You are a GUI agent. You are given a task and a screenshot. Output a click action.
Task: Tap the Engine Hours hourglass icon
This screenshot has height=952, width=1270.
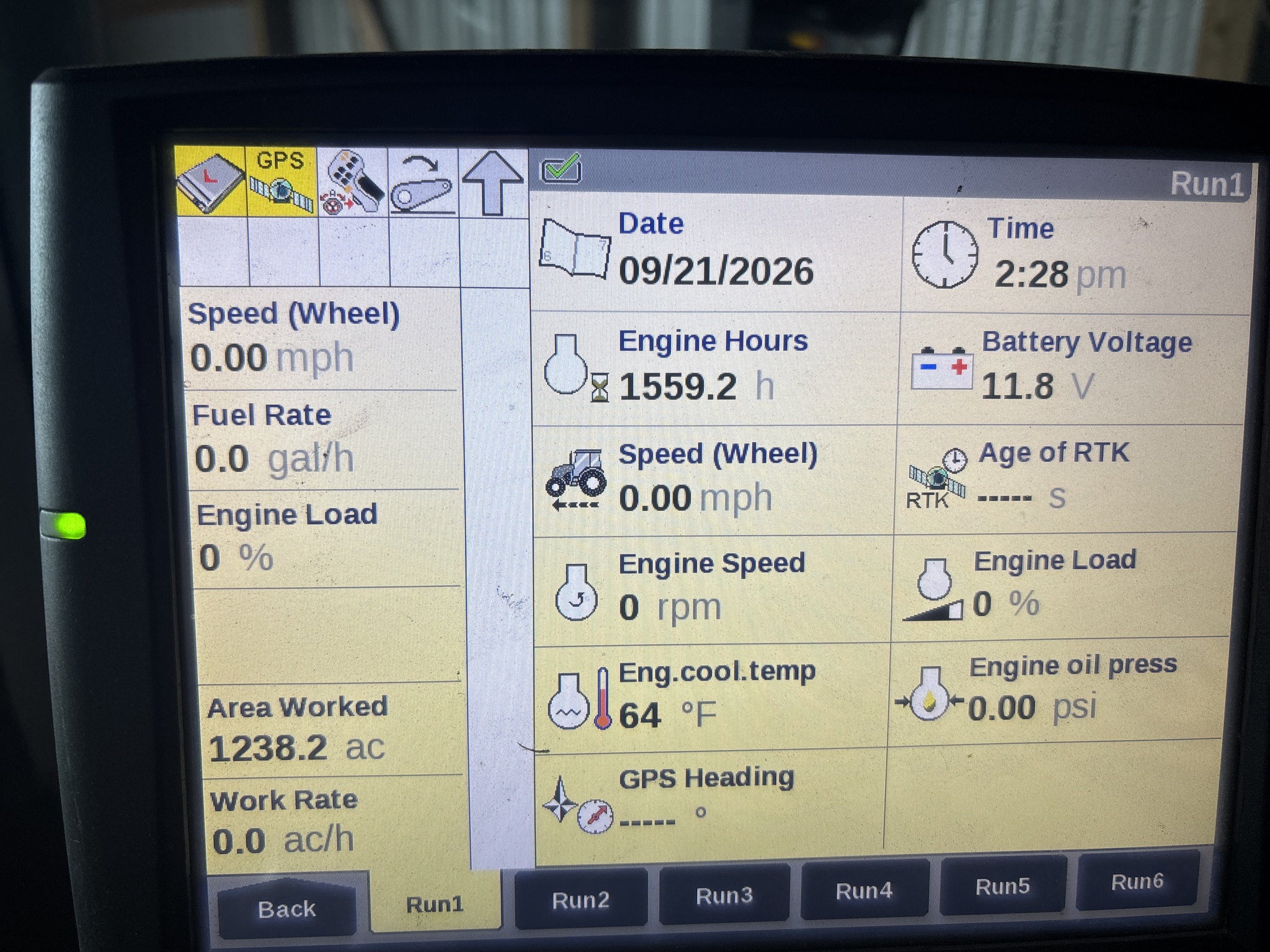pos(575,368)
